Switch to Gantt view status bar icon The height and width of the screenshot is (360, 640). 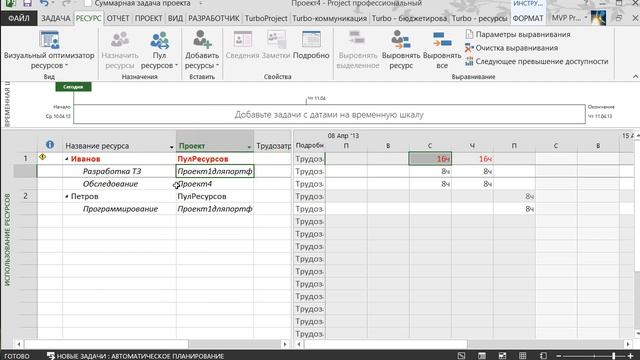click(461, 356)
